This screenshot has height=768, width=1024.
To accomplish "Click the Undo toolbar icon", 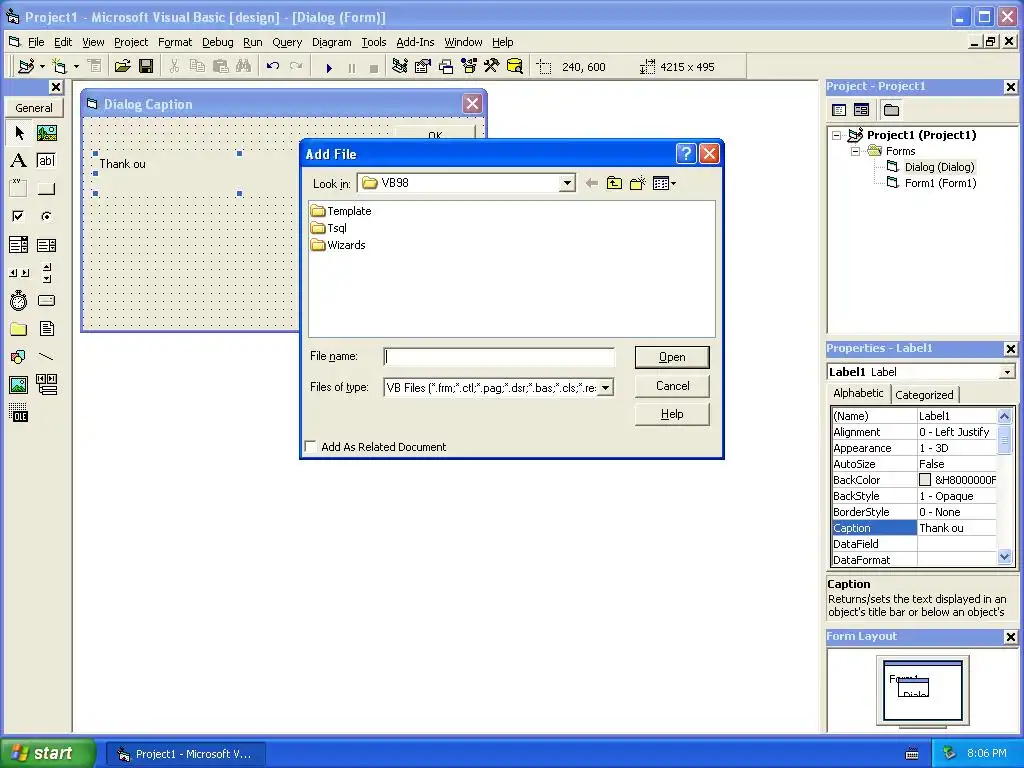I will (273, 66).
